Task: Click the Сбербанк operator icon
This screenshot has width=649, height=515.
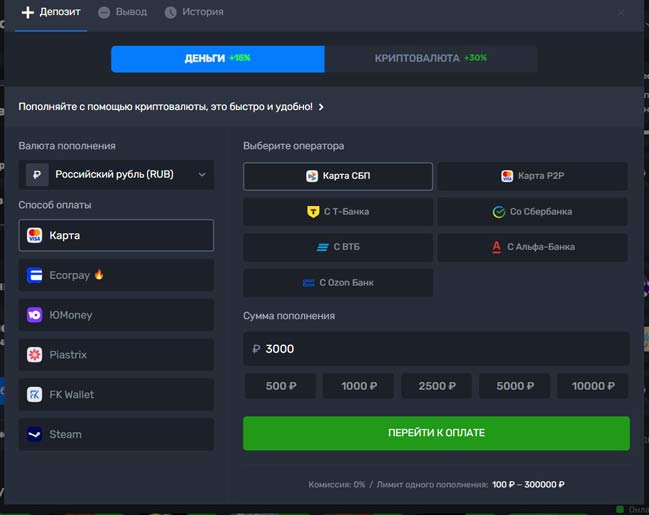Action: coord(499,212)
